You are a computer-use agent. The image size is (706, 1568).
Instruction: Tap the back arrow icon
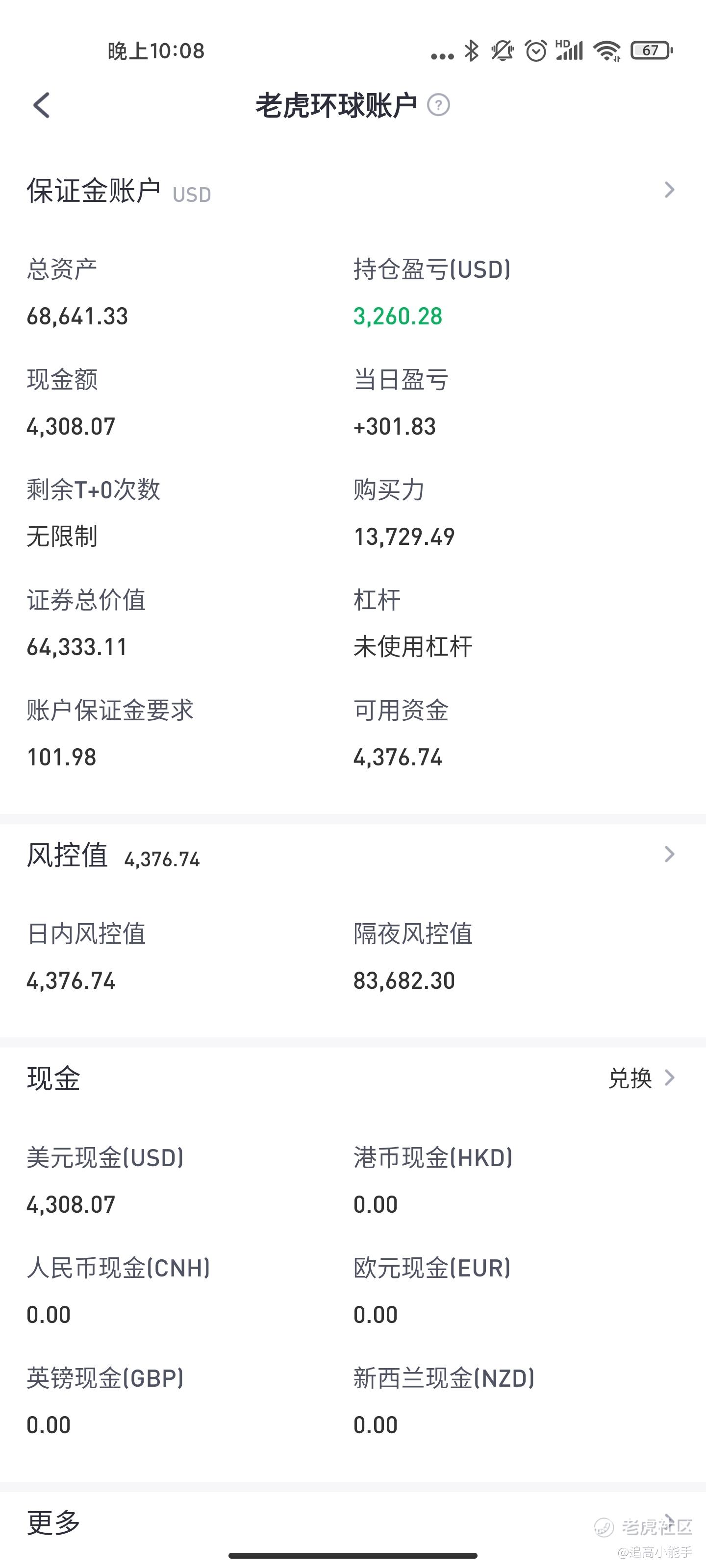point(41,105)
